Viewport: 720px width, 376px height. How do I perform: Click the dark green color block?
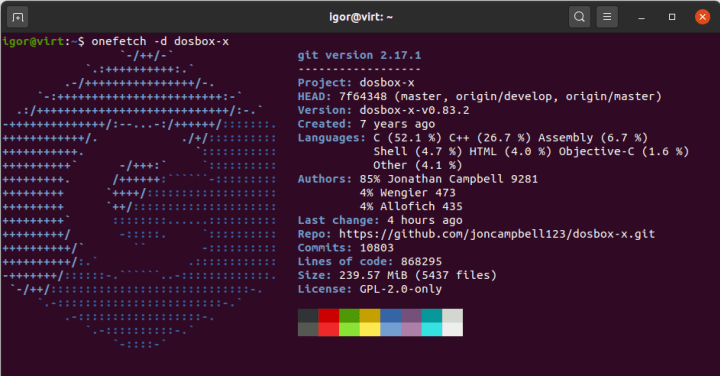349,315
